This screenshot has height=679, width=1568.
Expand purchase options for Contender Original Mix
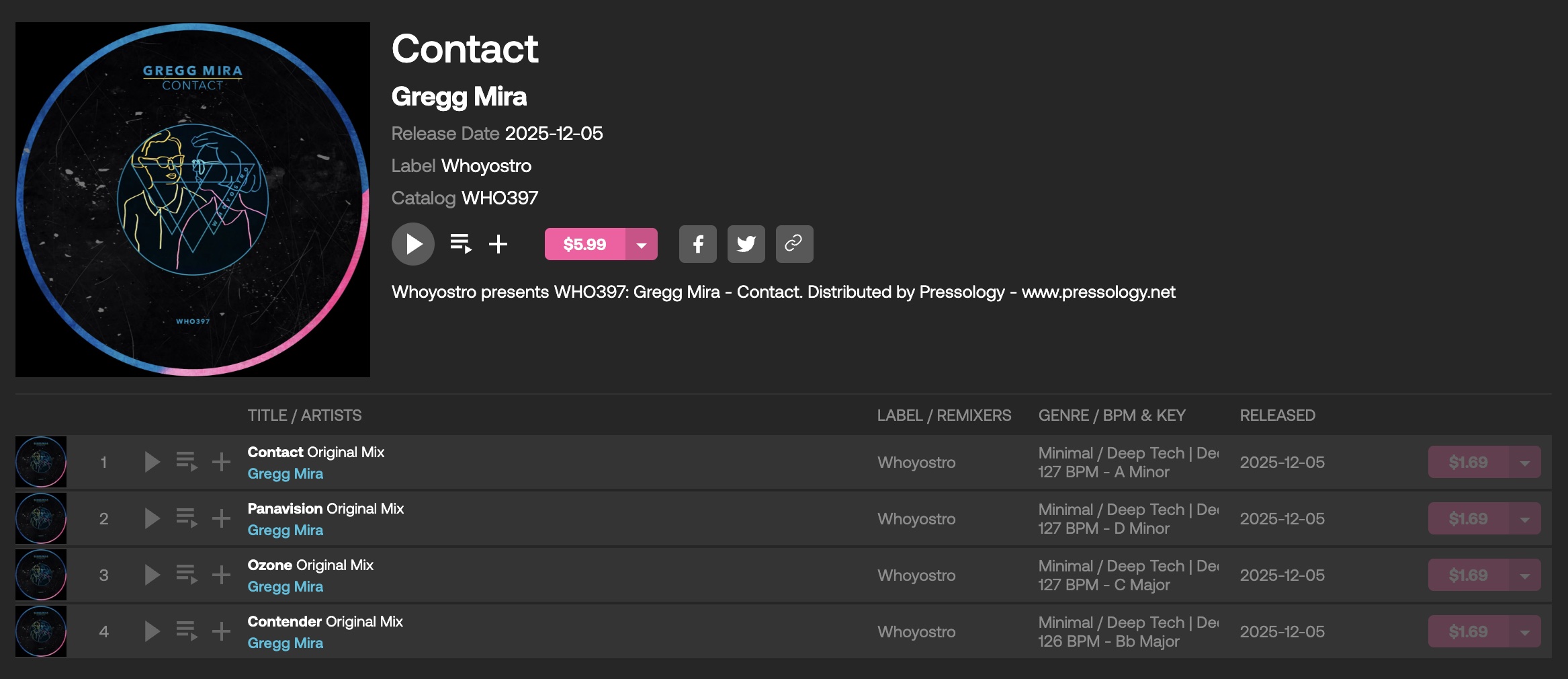point(1524,632)
